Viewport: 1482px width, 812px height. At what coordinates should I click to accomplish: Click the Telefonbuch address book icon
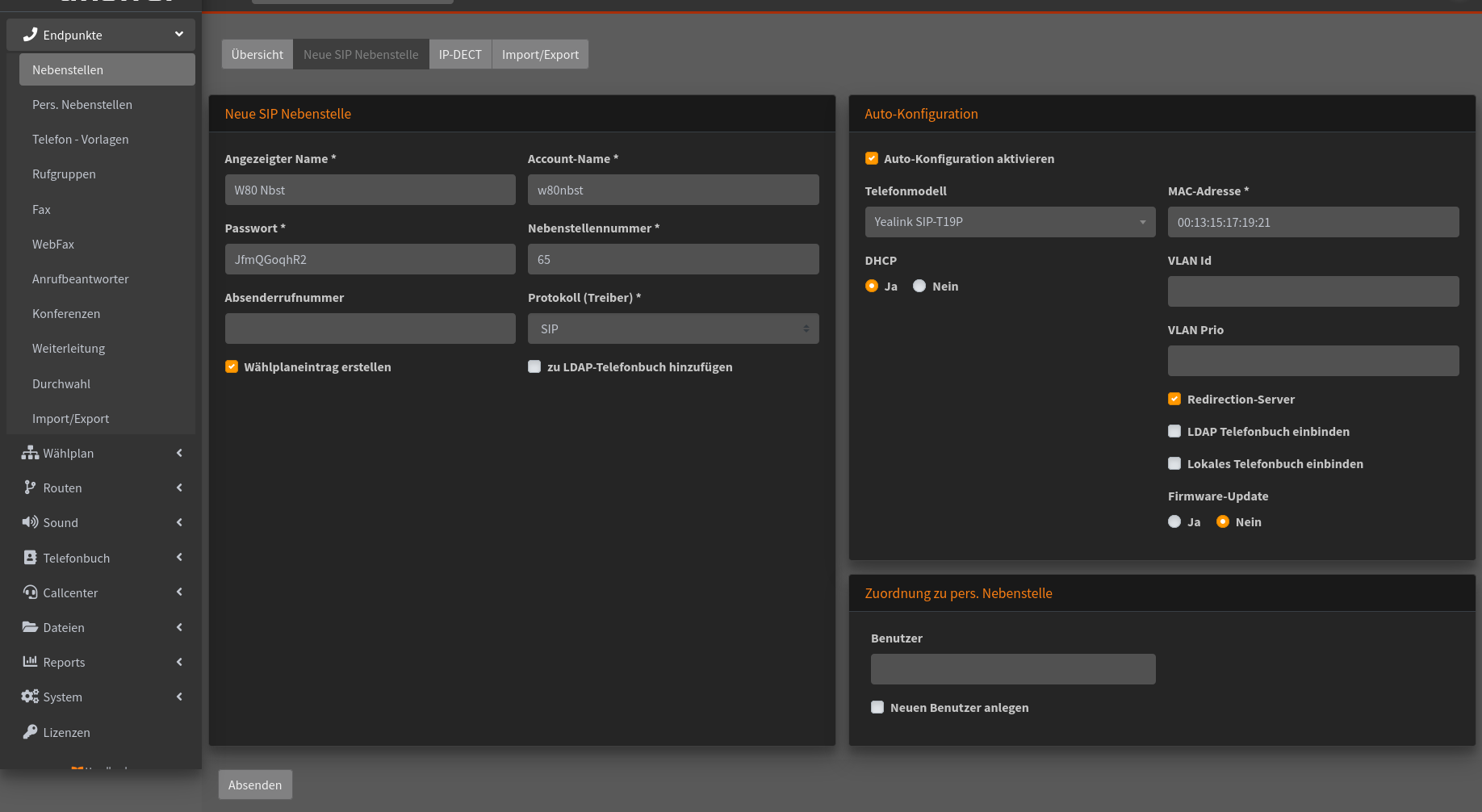click(x=30, y=558)
